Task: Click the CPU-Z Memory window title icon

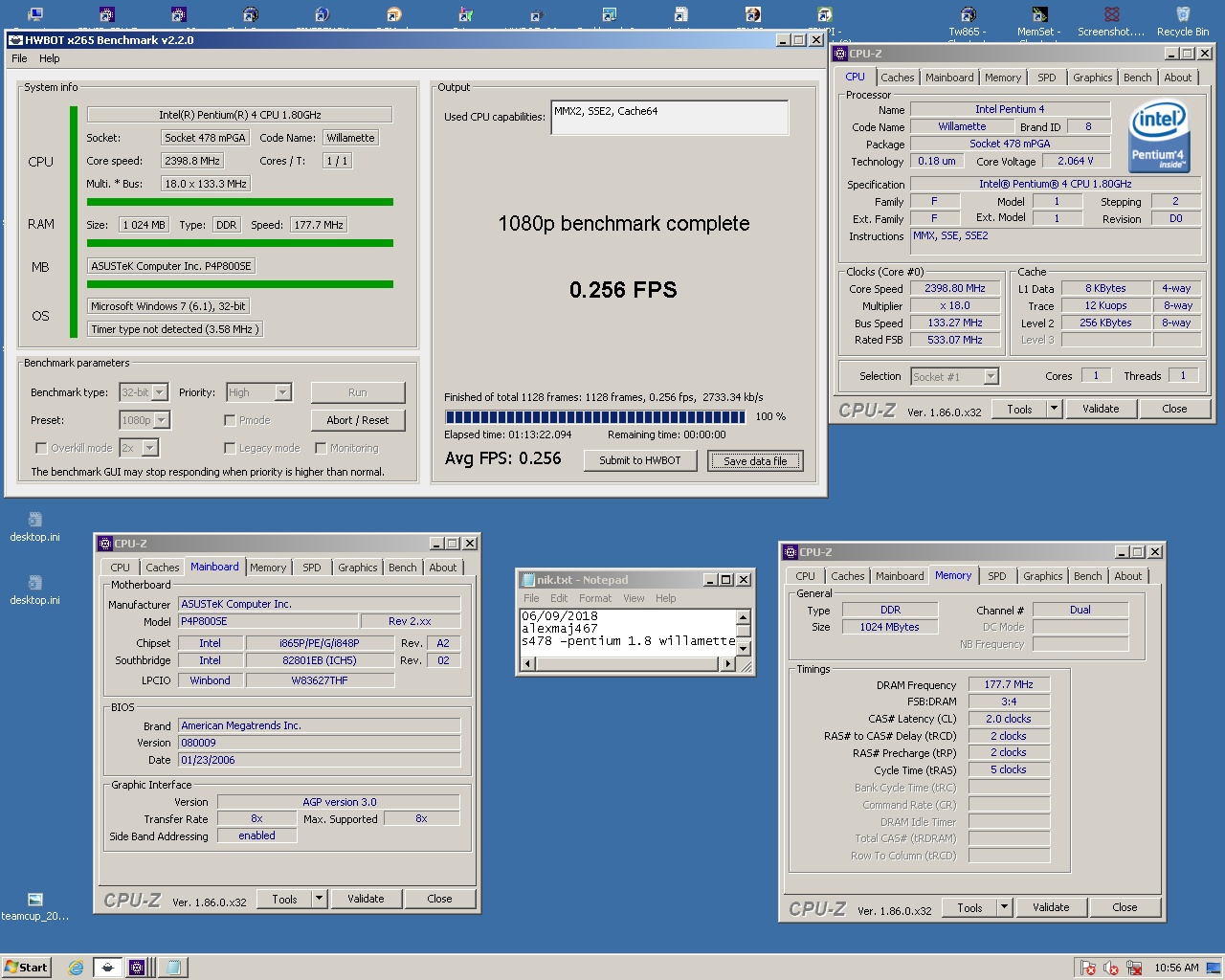Action: pos(790,552)
